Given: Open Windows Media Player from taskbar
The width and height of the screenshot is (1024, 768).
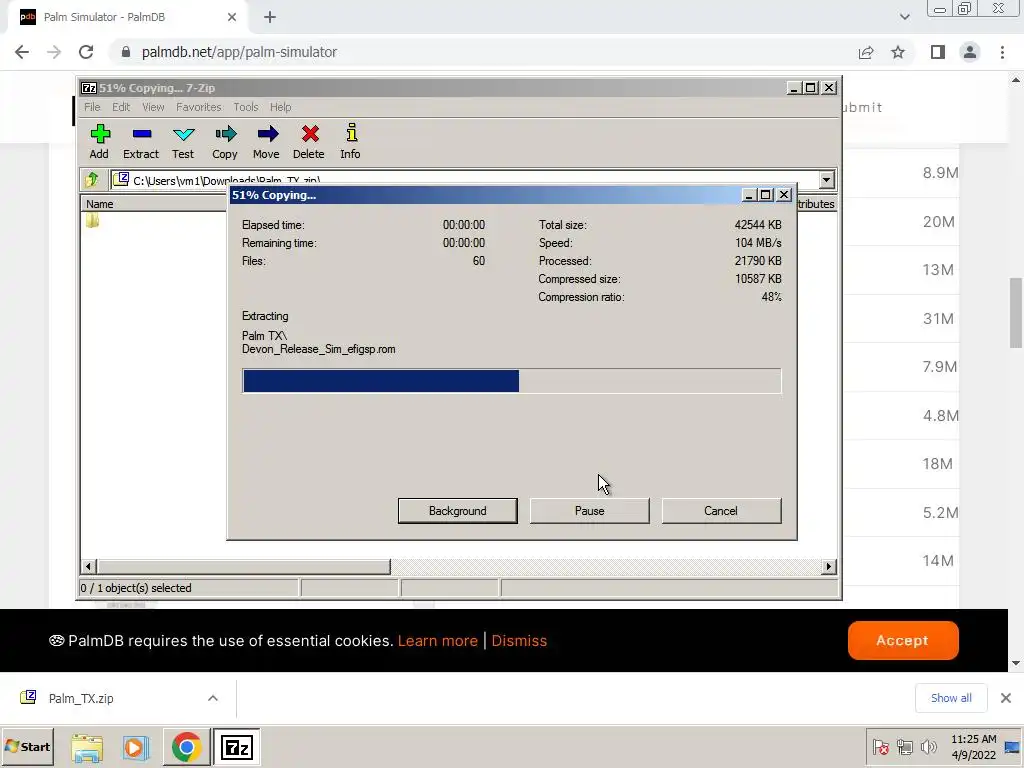Looking at the screenshot, I should point(136,747).
